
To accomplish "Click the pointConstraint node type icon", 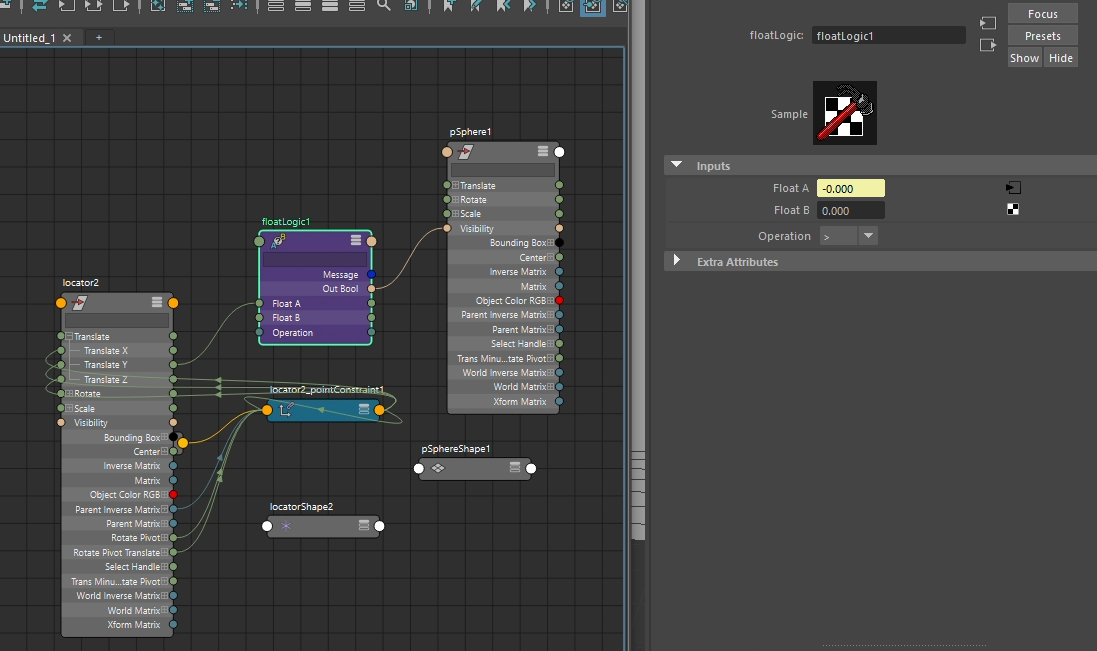I will pyautogui.click(x=286, y=410).
